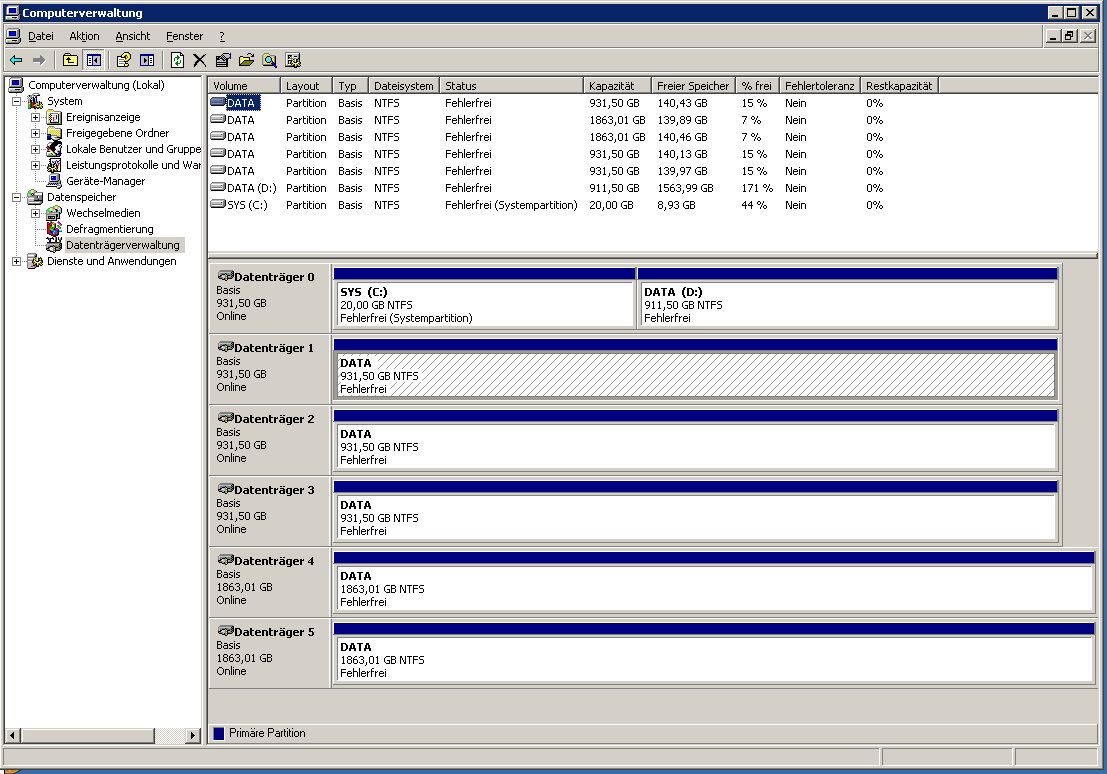Sort by the Status column header
This screenshot has height=774, width=1107.
(512, 85)
